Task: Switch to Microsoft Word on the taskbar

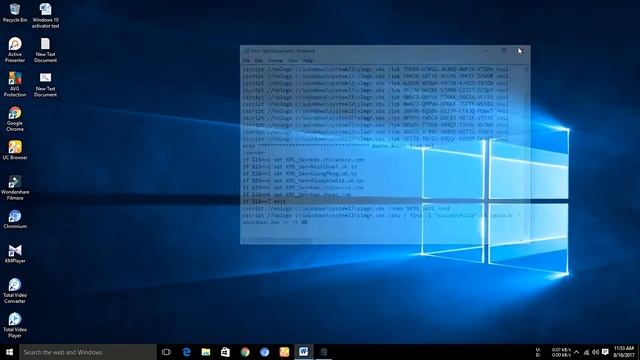Action: 304,352
